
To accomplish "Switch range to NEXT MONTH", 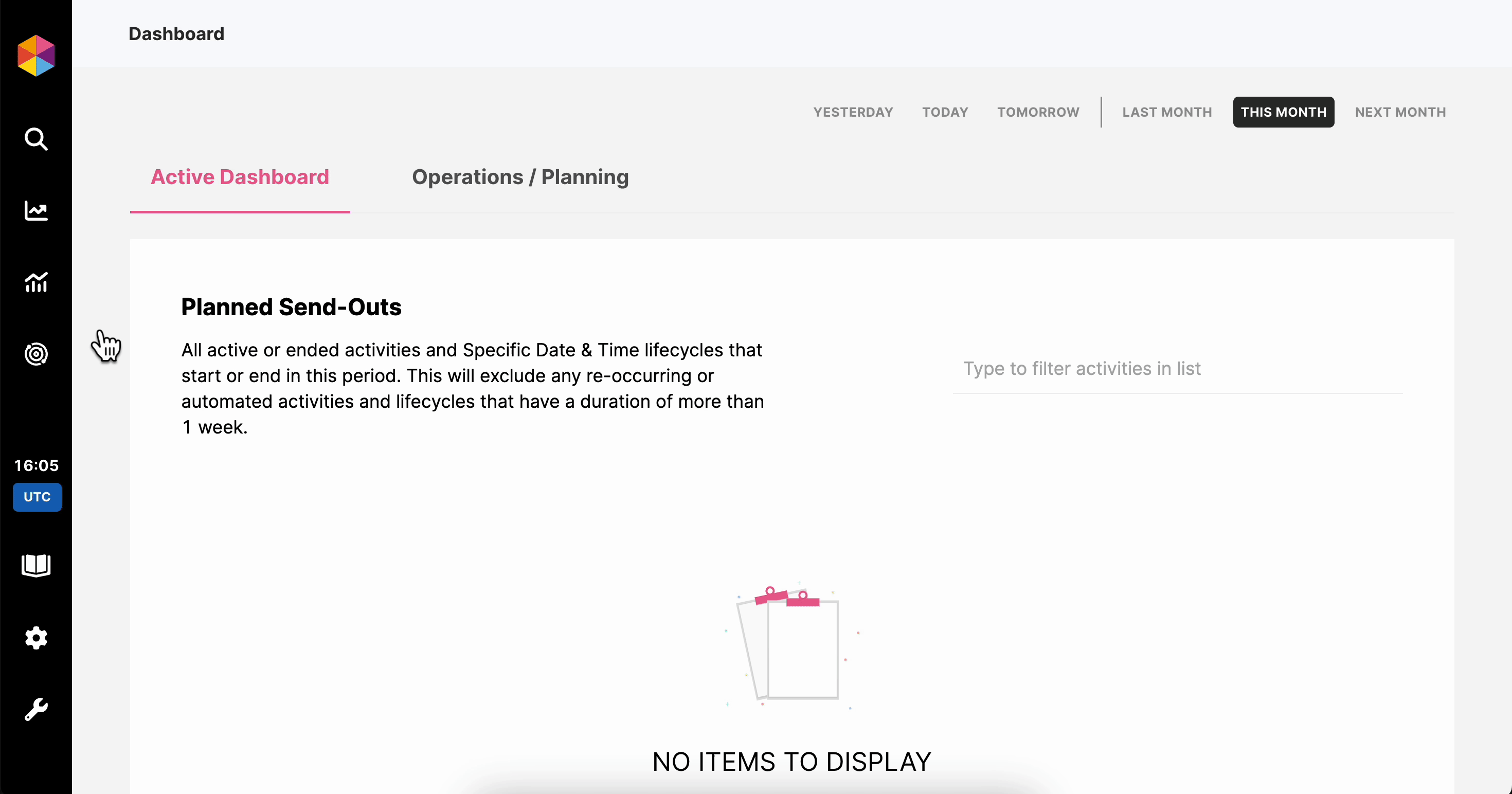I will click(1400, 112).
